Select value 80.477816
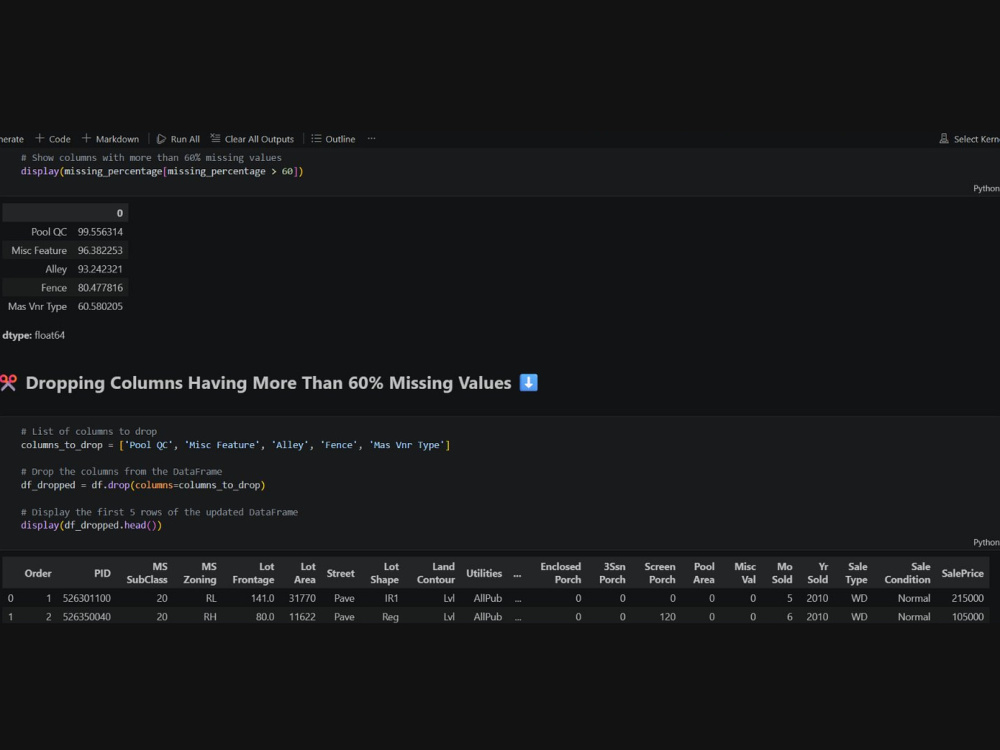This screenshot has width=1000, height=750. click(100, 288)
